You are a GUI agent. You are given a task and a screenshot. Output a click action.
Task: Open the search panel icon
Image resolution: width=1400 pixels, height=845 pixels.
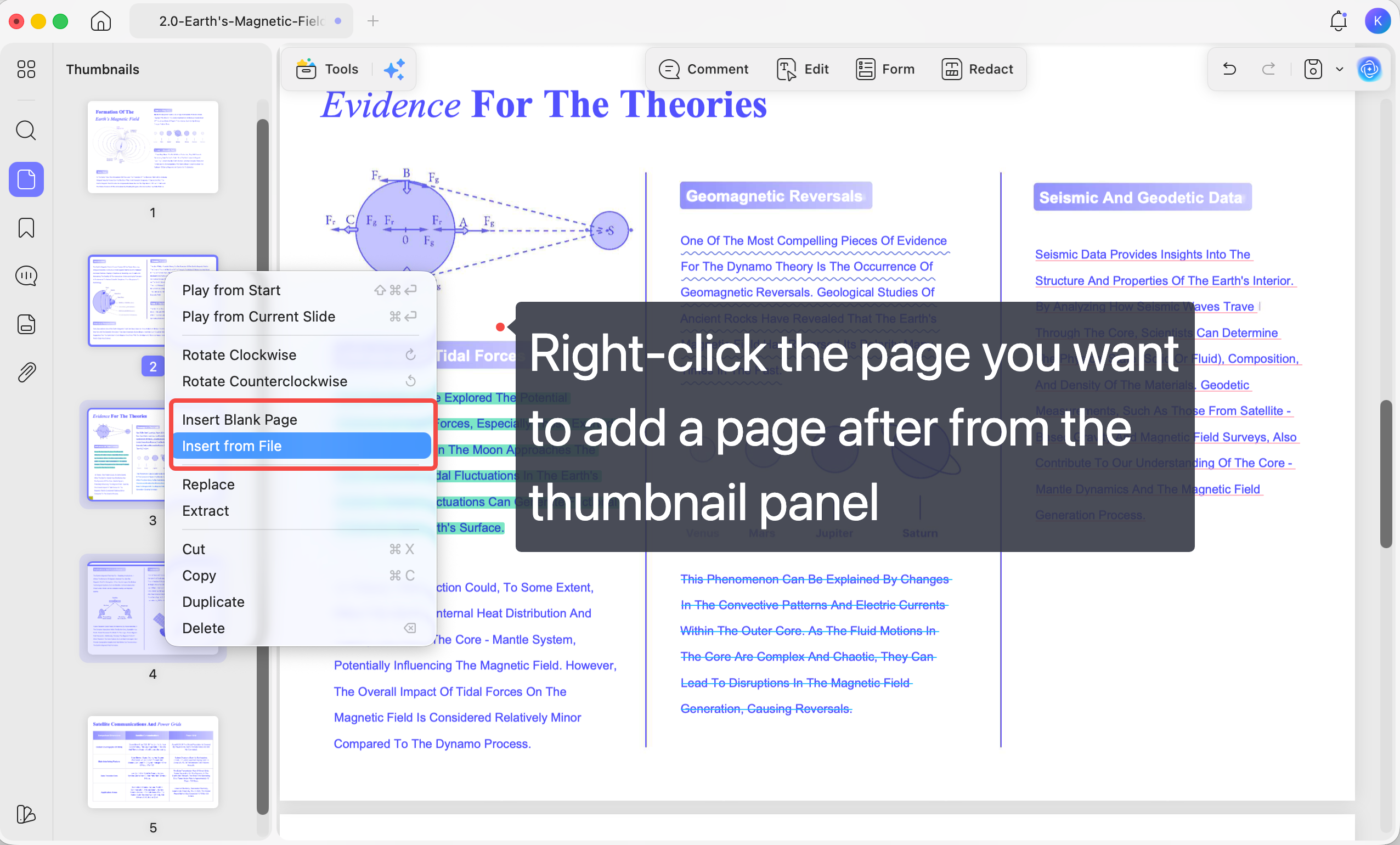(x=26, y=130)
